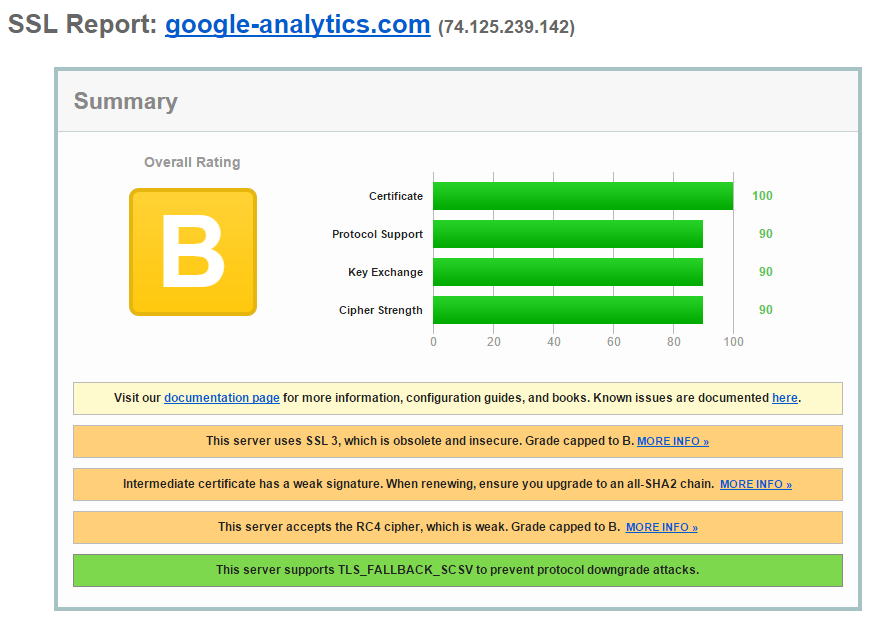Viewport: 887px width, 619px height.
Task: Open MORE INFO for the weak signature warning
Action: point(755,484)
